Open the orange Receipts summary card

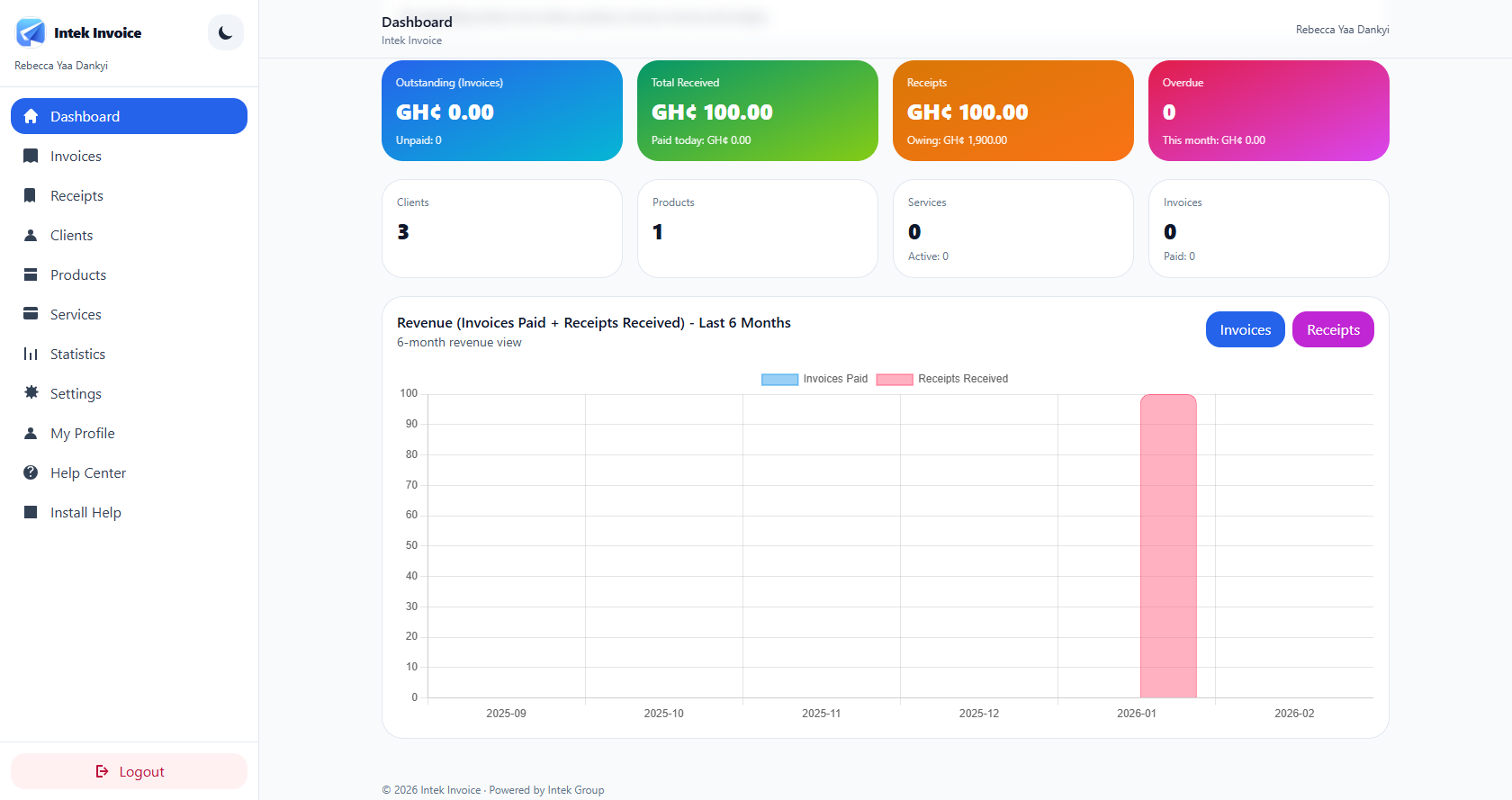tap(1013, 111)
